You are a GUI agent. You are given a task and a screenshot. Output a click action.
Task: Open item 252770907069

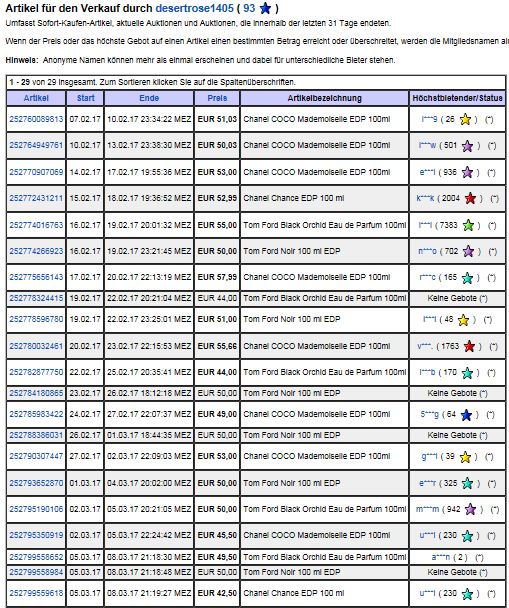[36, 172]
